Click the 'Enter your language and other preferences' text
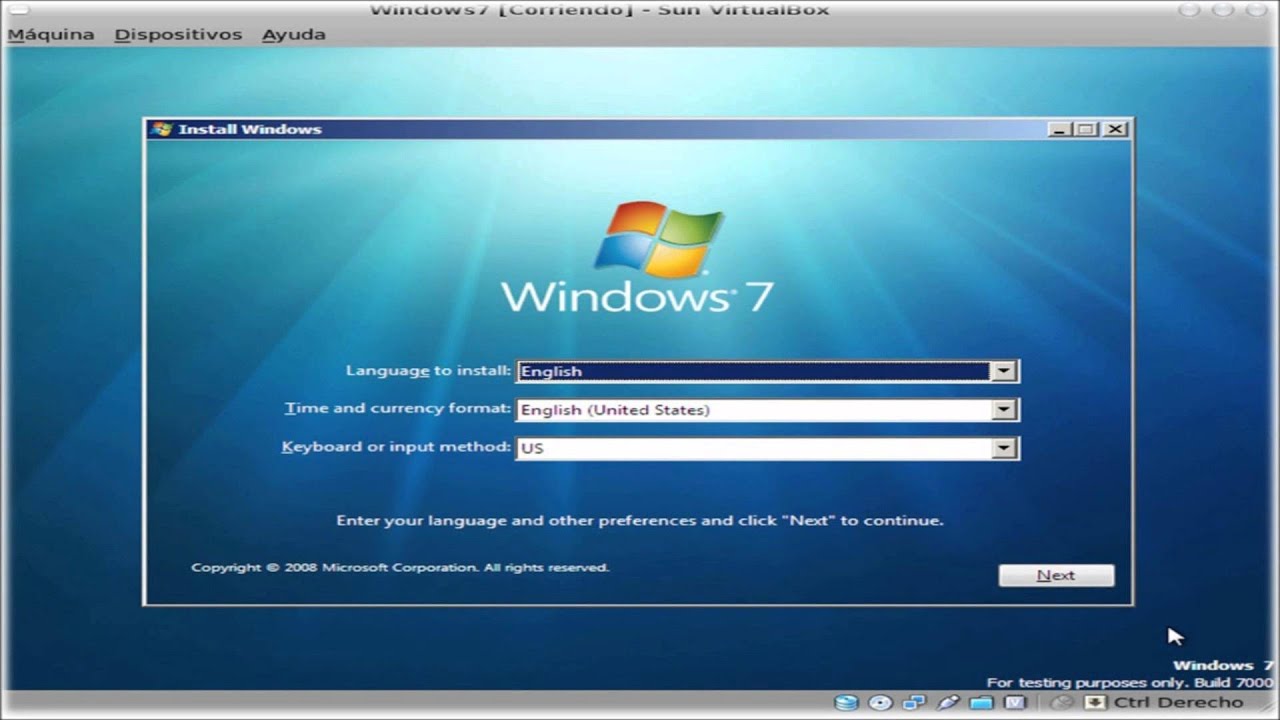 coord(640,520)
